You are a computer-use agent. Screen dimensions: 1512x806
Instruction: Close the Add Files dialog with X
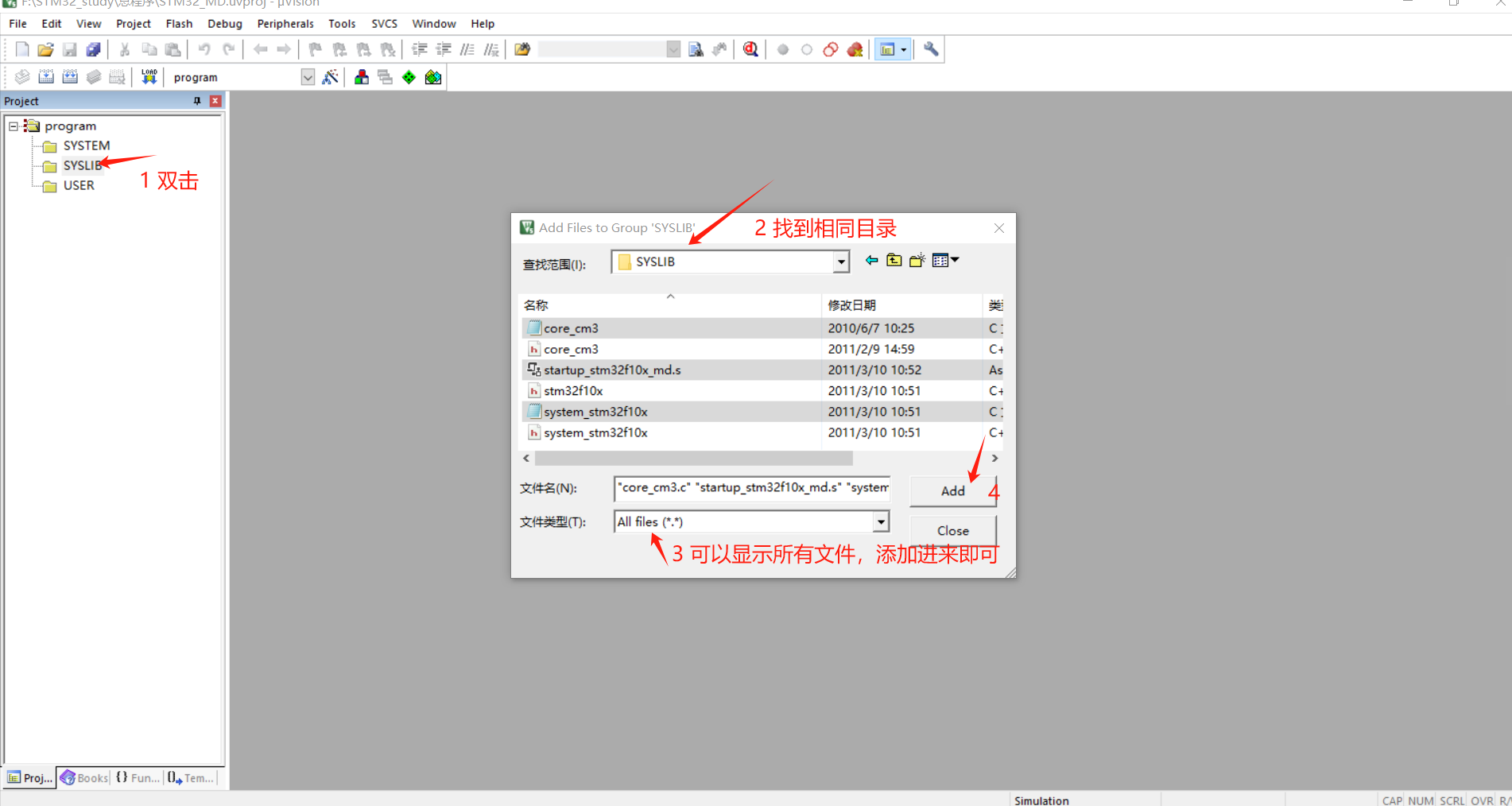point(998,228)
